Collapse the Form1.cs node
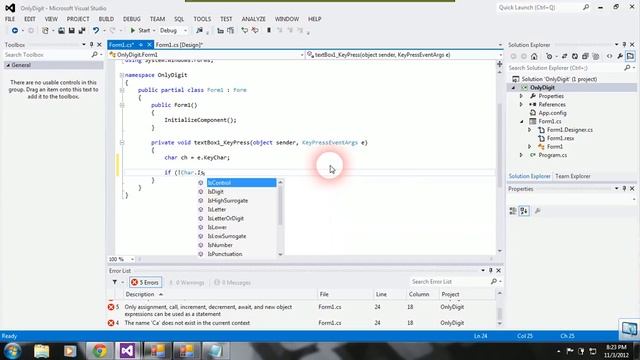Viewport: 640px width, 360px height. [x=522, y=122]
